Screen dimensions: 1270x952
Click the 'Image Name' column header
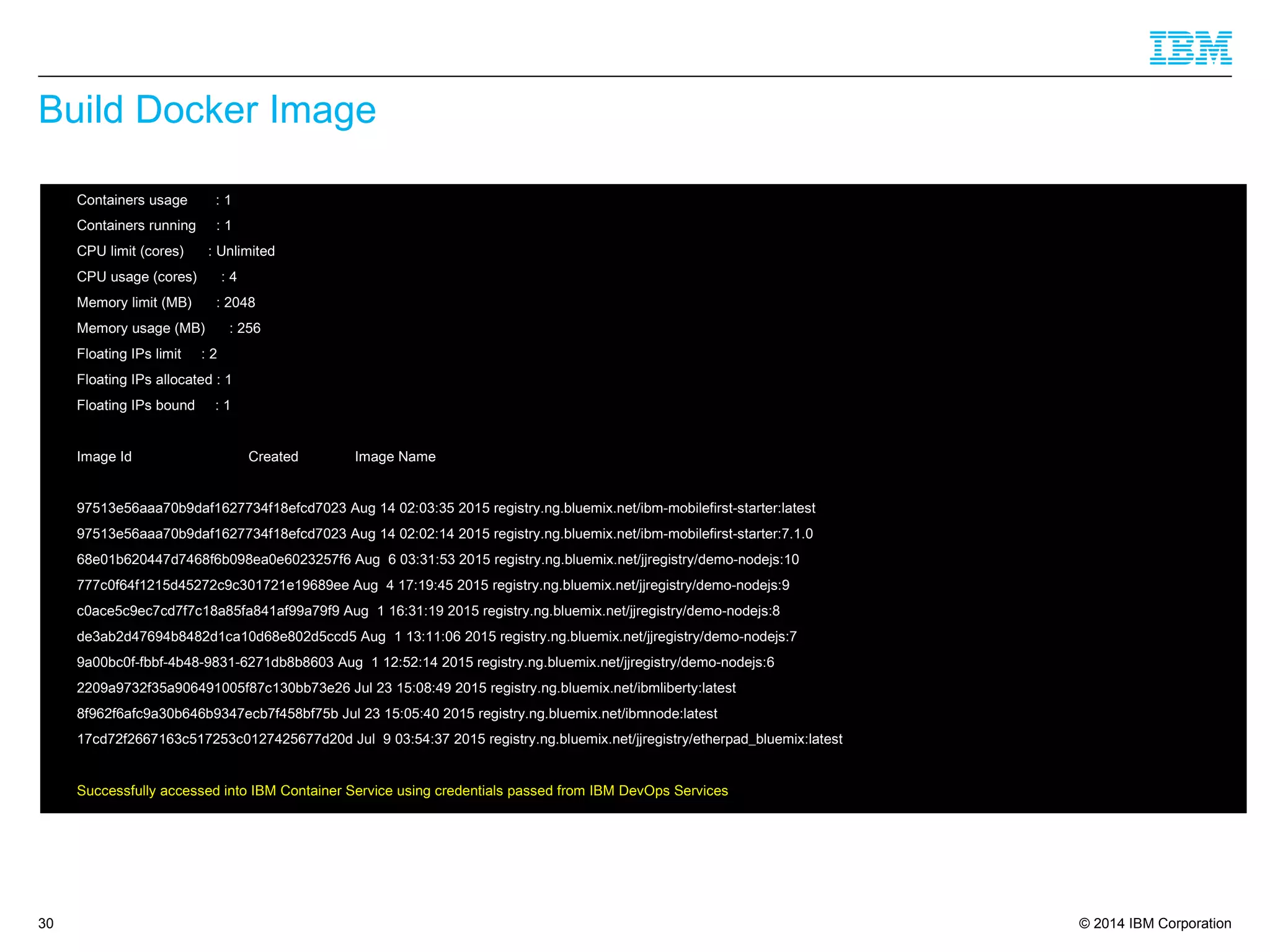395,457
